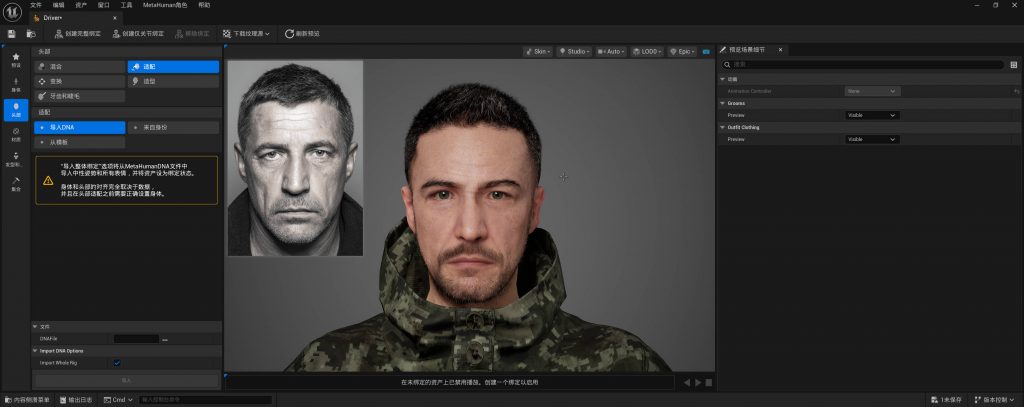Screen dimensions: 1024x407
Task: Click the blue camera icon in viewport toolbar
Action: [706, 51]
